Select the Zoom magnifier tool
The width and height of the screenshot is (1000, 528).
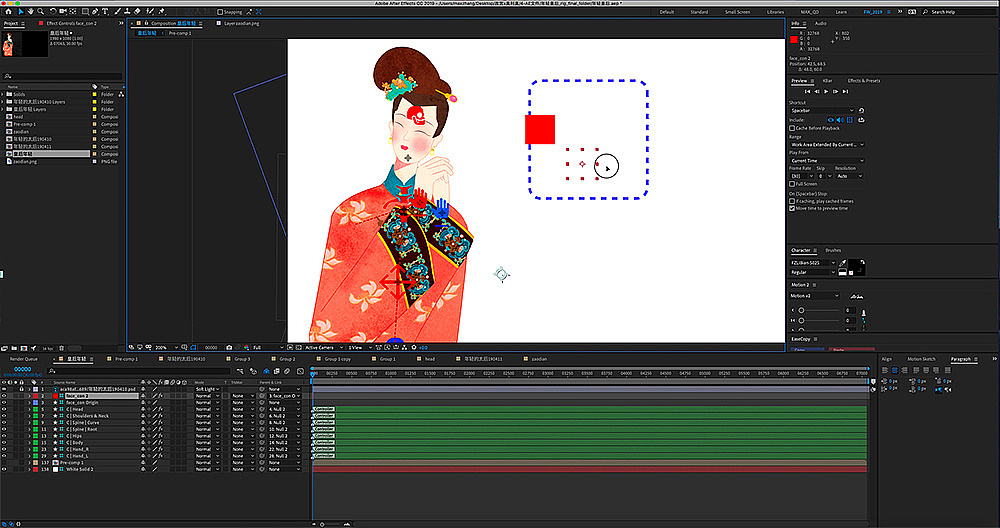(41, 11)
